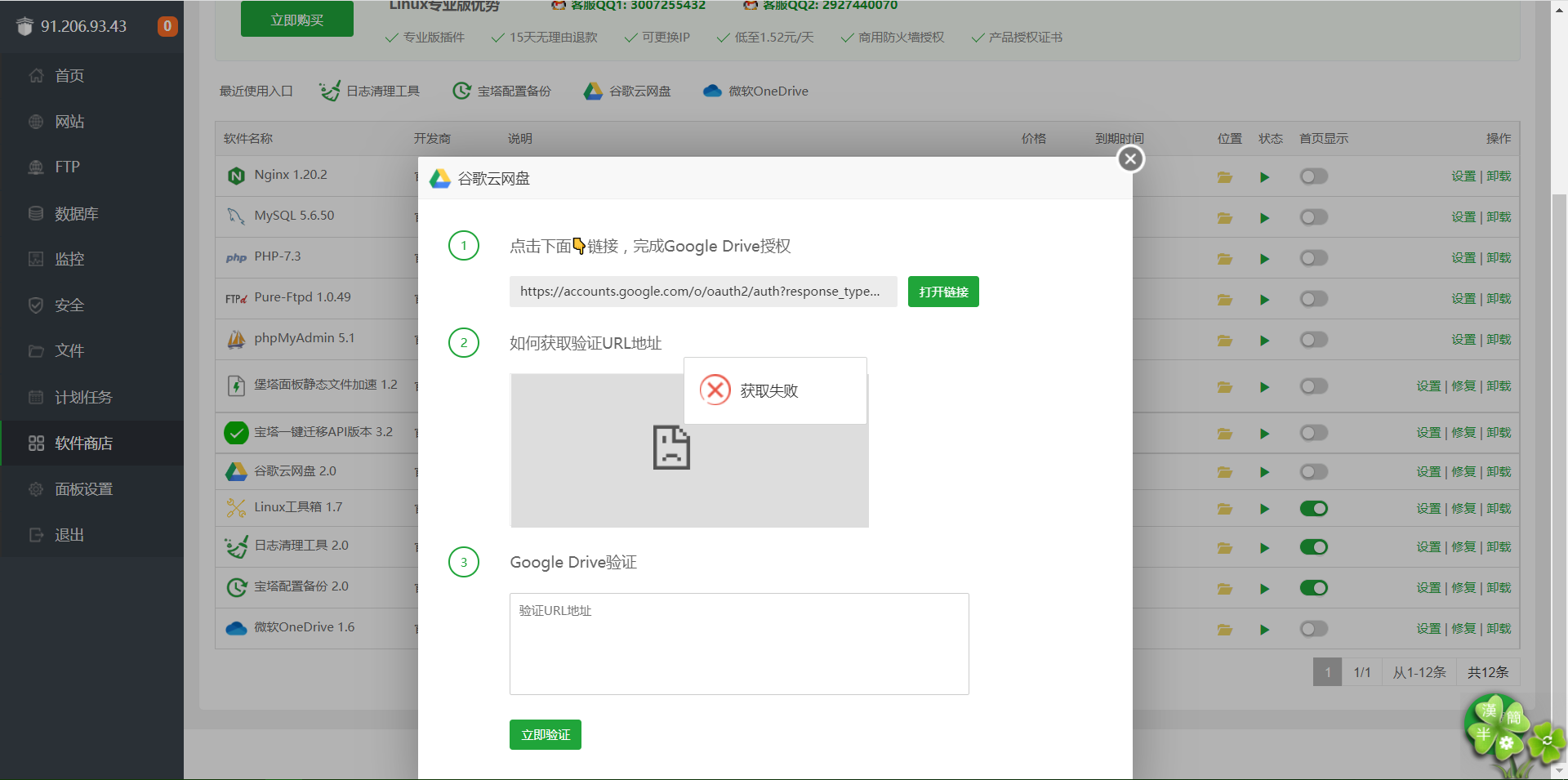Click 设置 for Nginx row
Image resolution: width=1568 pixels, height=780 pixels.
click(1463, 176)
